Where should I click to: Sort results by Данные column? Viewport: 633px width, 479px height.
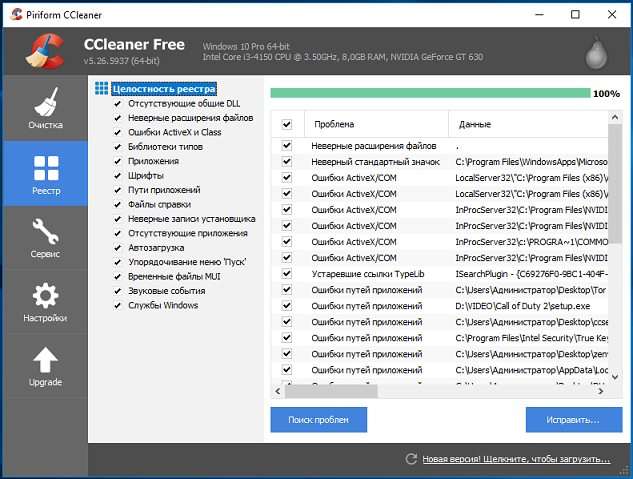(x=528, y=124)
